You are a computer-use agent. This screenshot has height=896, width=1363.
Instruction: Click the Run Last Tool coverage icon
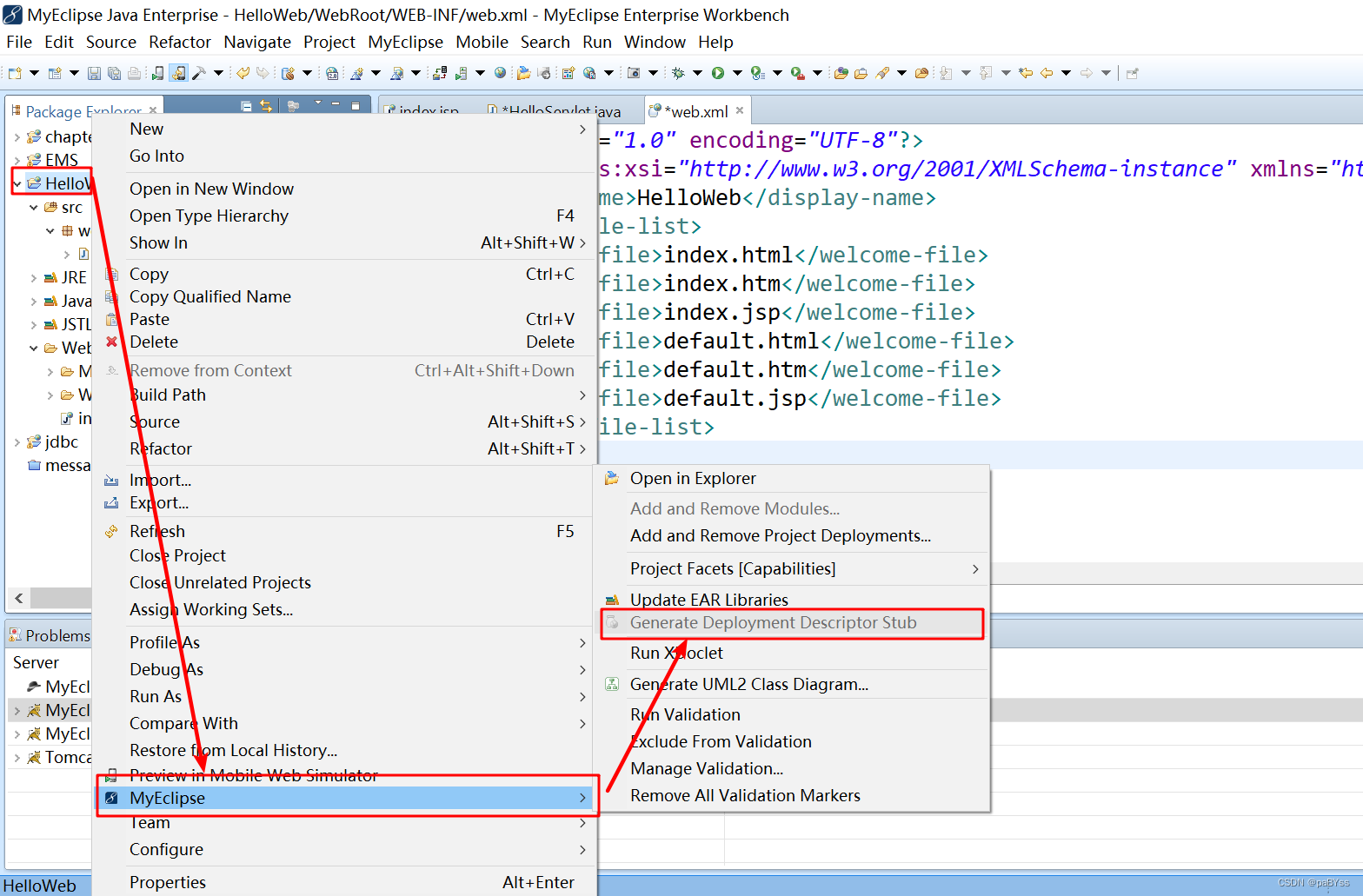[x=758, y=73]
